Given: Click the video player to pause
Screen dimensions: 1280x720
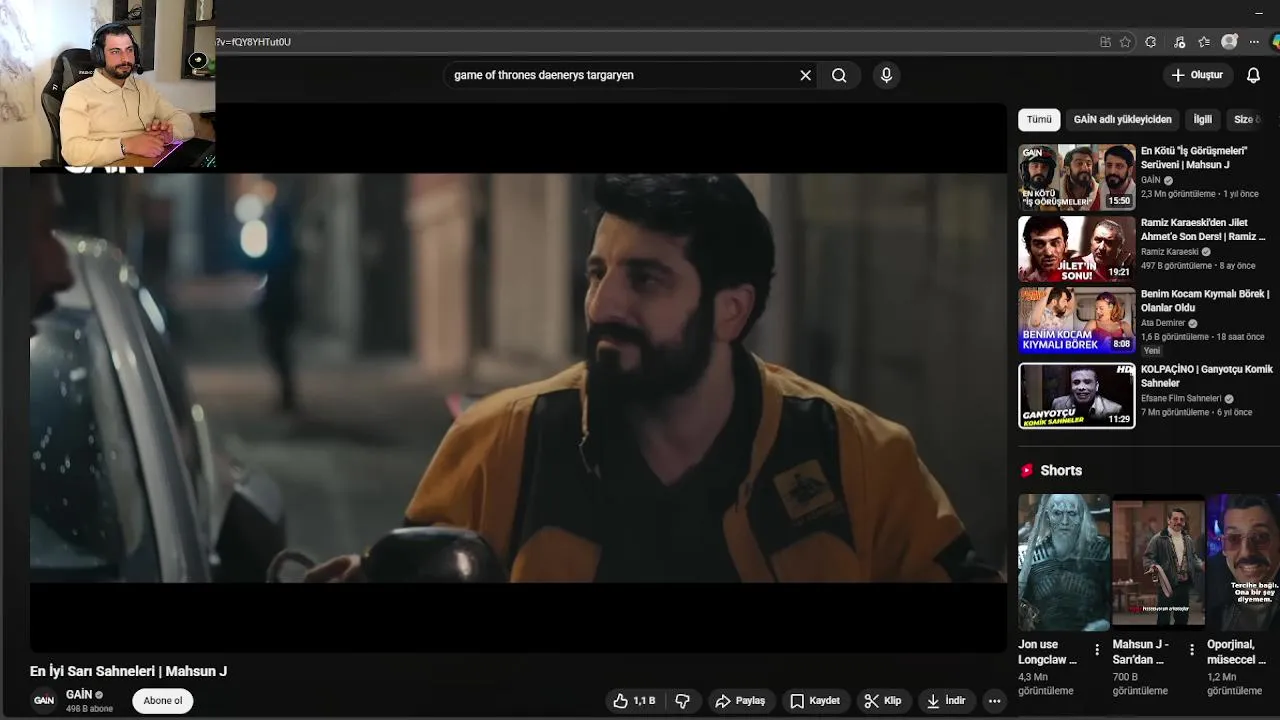Looking at the screenshot, I should [518, 378].
